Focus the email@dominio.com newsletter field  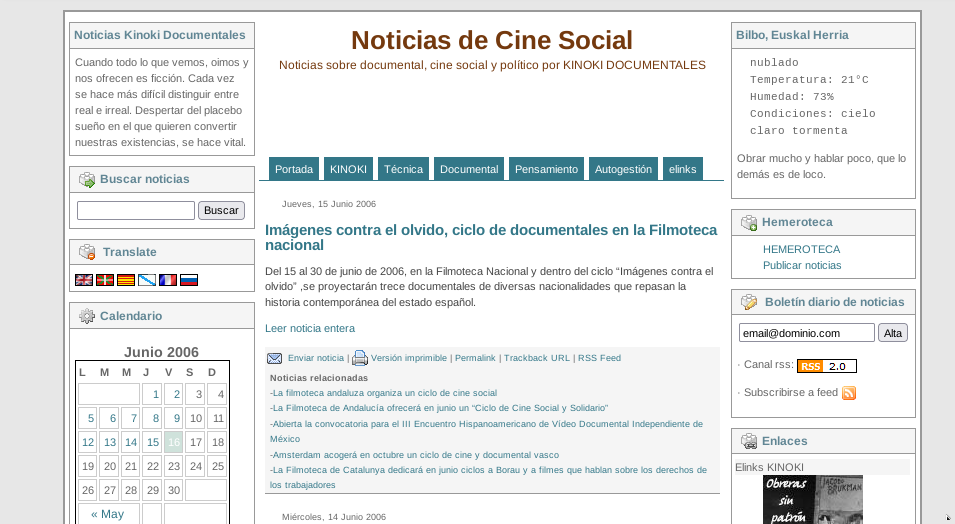806,333
